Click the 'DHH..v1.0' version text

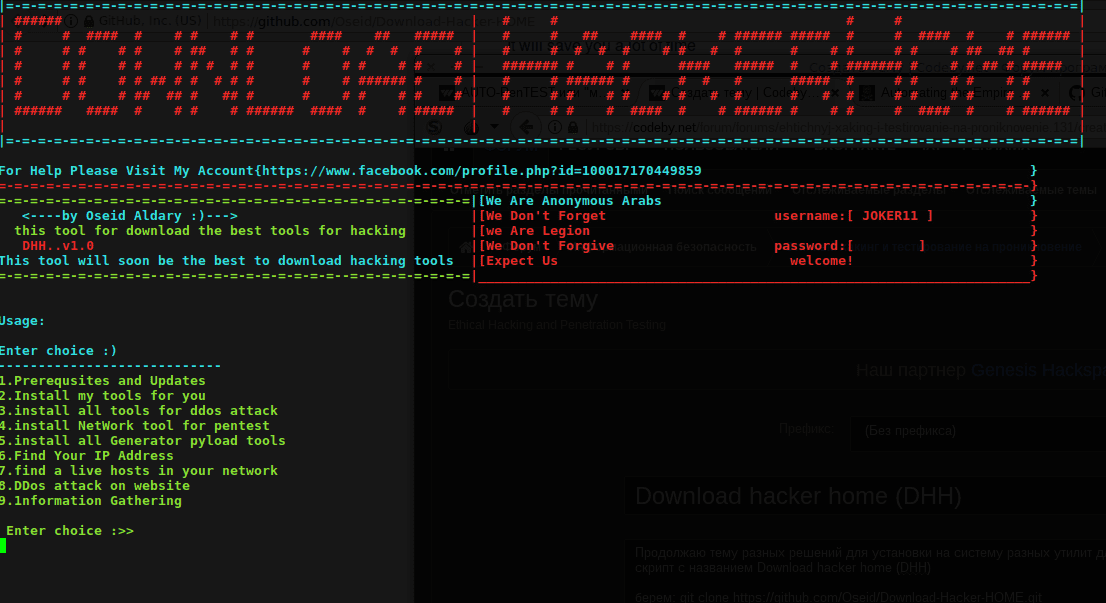click(58, 245)
